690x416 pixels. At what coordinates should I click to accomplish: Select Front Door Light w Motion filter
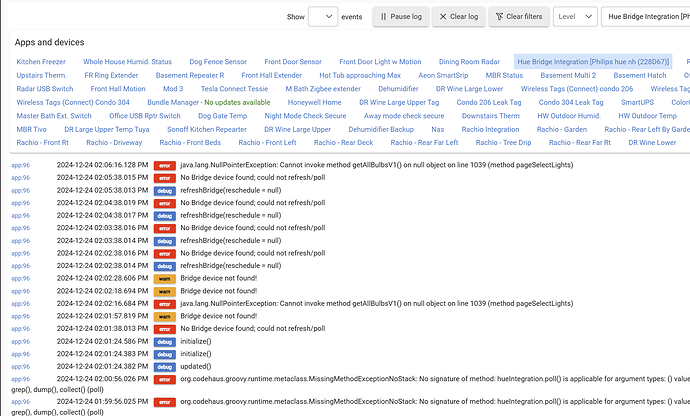(380, 62)
